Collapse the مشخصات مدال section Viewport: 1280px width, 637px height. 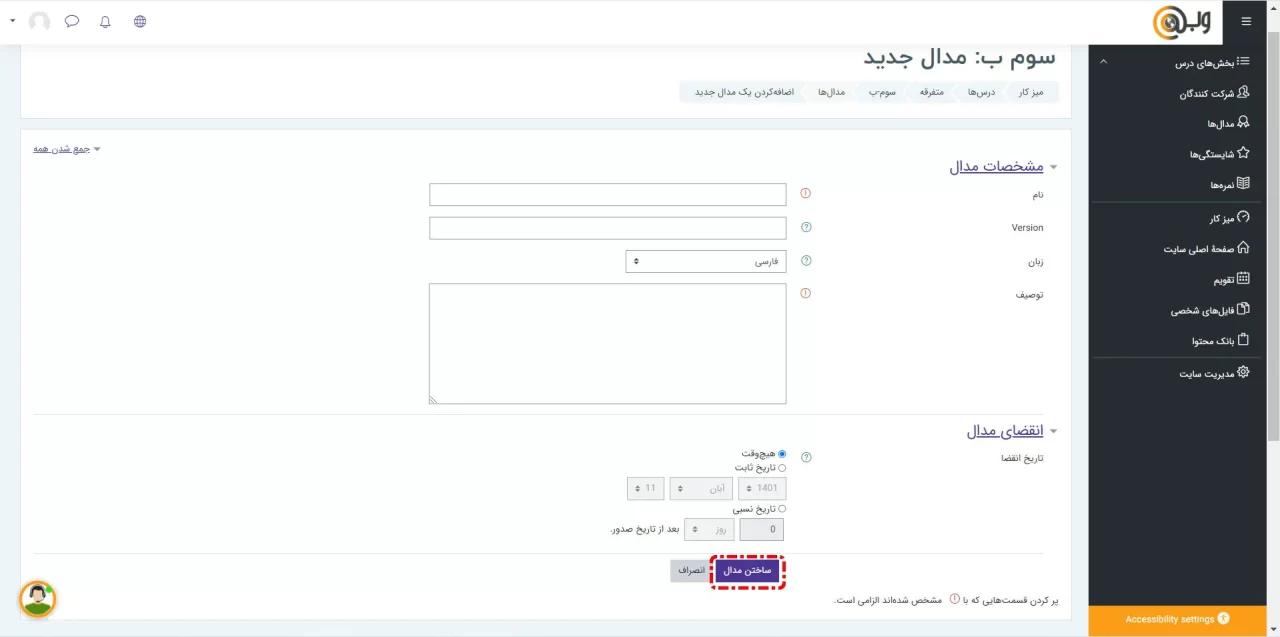click(996, 167)
